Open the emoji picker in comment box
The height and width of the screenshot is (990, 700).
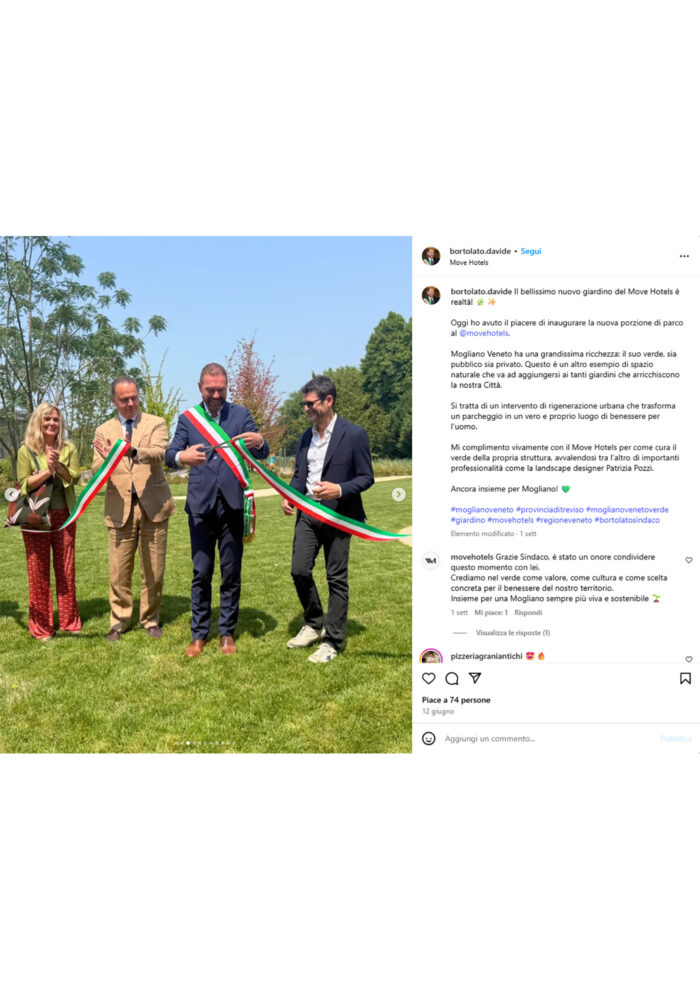coord(429,738)
